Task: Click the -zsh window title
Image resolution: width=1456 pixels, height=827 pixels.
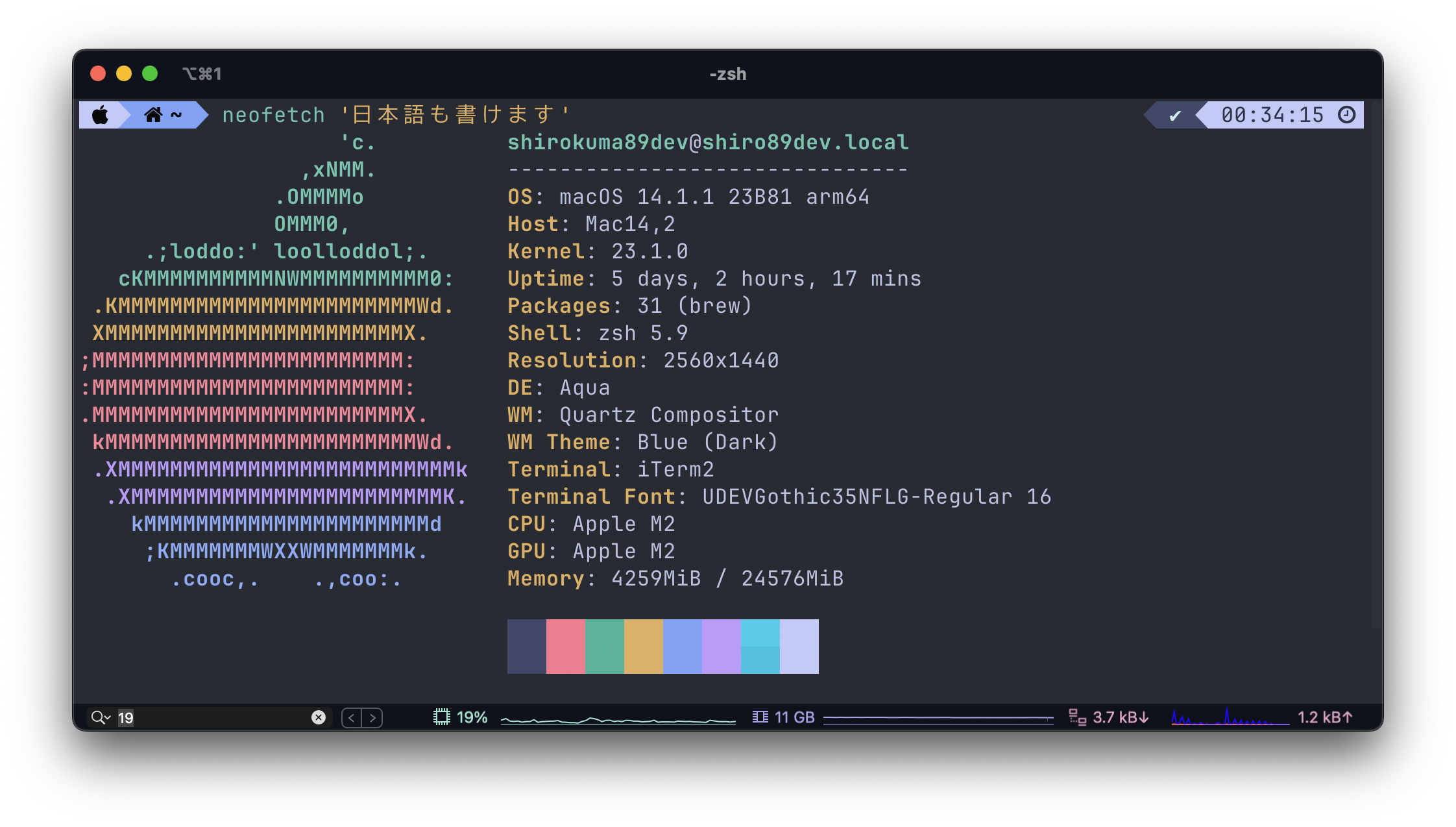Action: [727, 74]
